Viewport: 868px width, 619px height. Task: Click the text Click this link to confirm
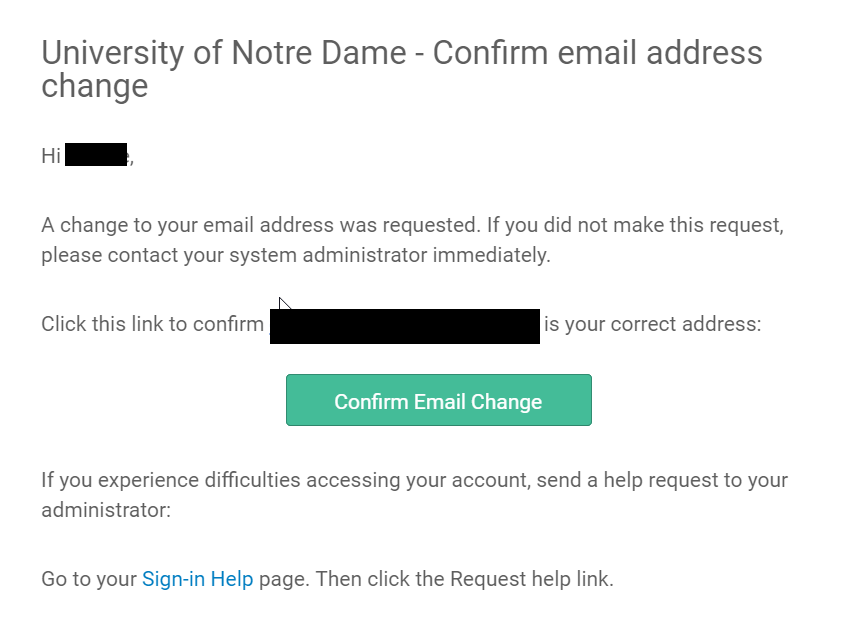click(x=153, y=324)
